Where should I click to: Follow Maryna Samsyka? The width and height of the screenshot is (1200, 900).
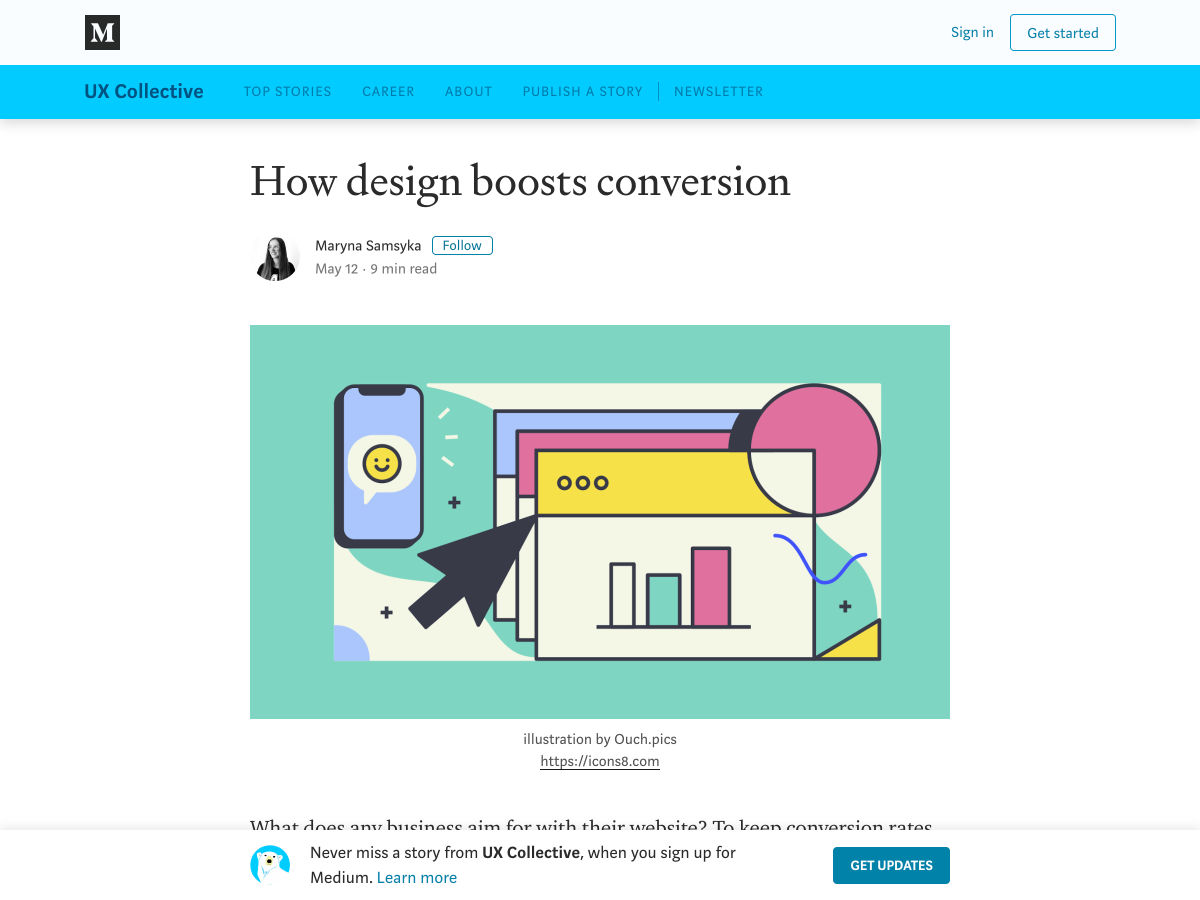click(462, 245)
